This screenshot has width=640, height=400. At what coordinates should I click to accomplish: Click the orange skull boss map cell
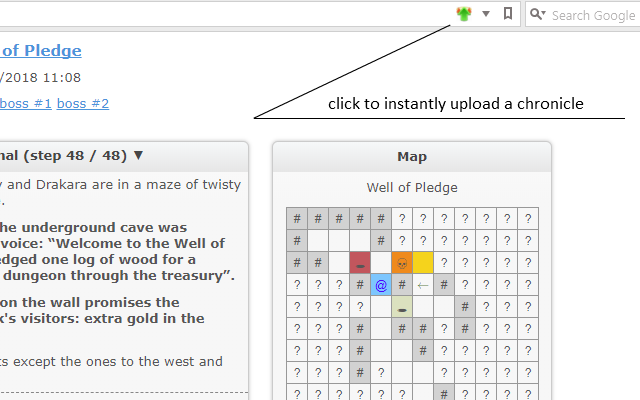(x=402, y=263)
